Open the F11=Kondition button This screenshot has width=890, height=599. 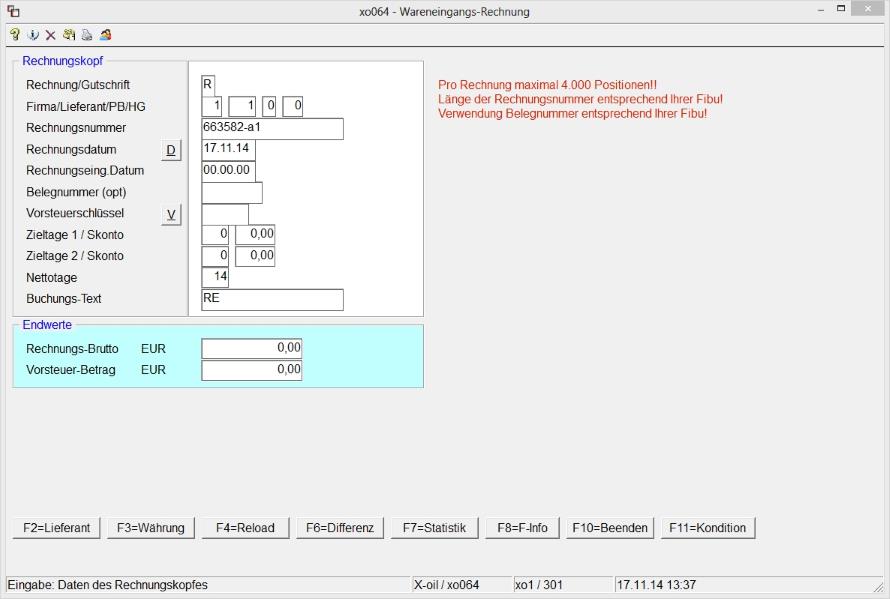pyautogui.click(x=707, y=528)
